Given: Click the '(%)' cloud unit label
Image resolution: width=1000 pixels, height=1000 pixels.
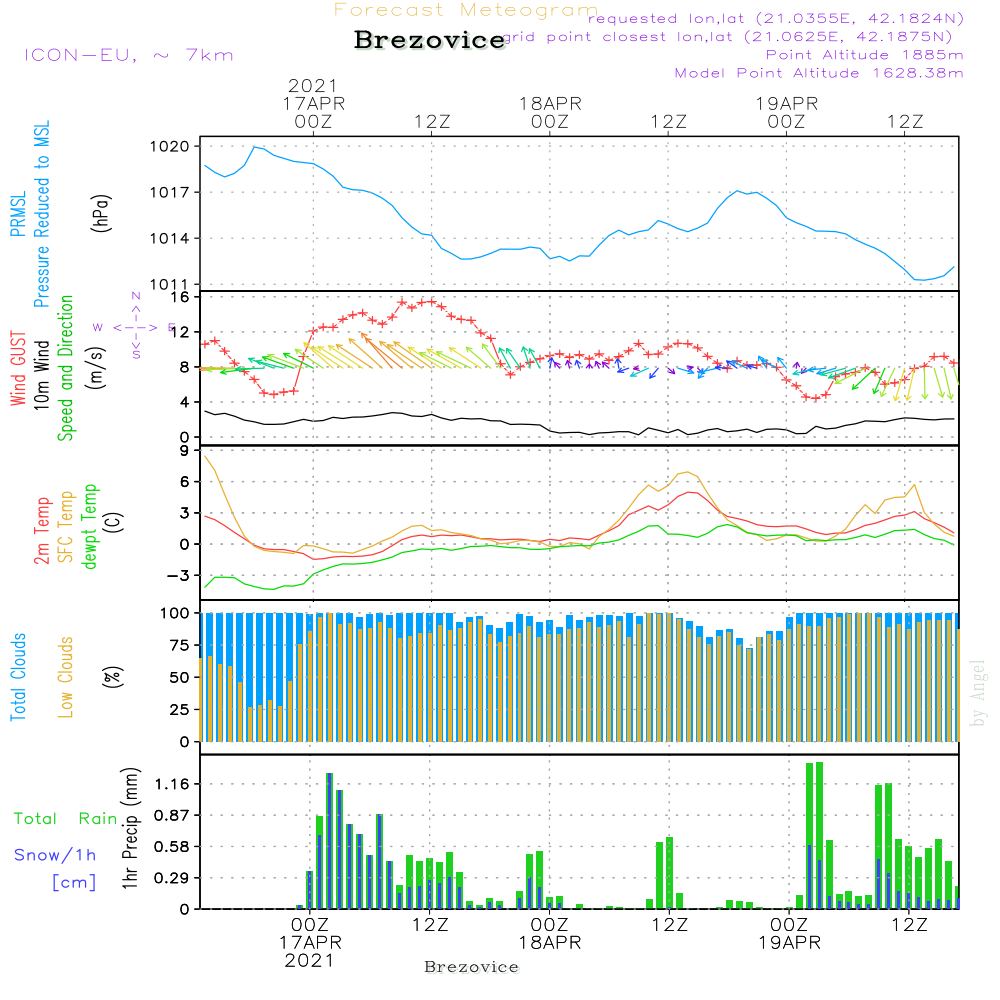Looking at the screenshot, I should tap(112, 677).
